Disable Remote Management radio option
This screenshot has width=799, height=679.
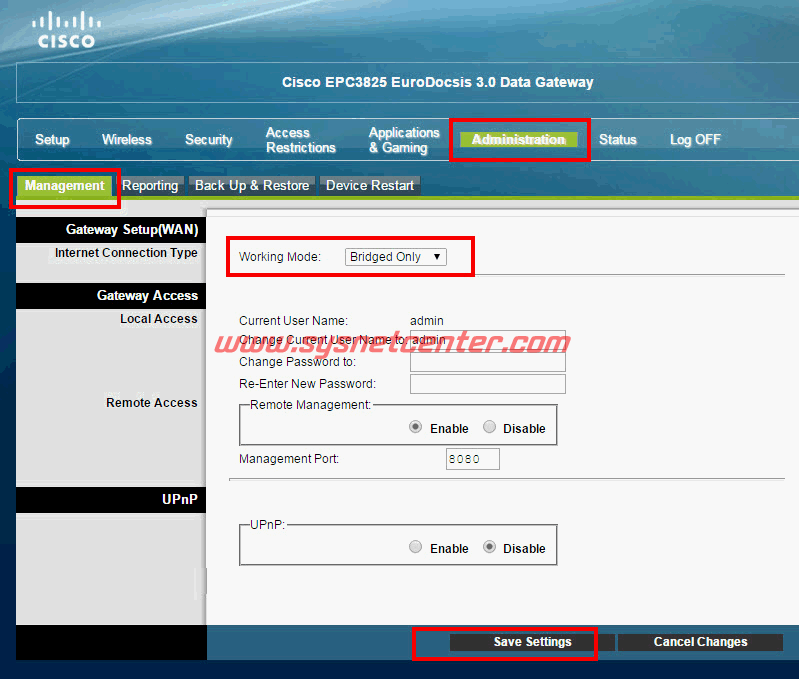489,428
